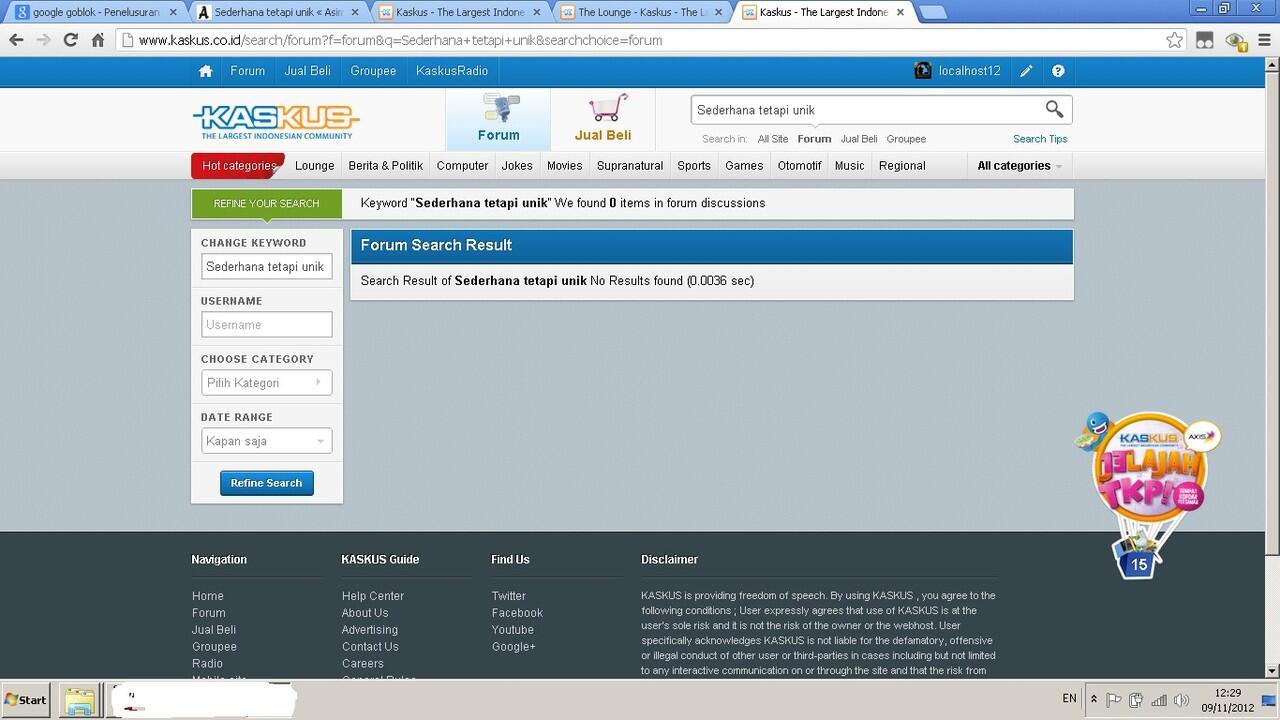Close the 'google goblok' tab
Image resolution: width=1280 pixels, height=720 pixels.
[172, 12]
